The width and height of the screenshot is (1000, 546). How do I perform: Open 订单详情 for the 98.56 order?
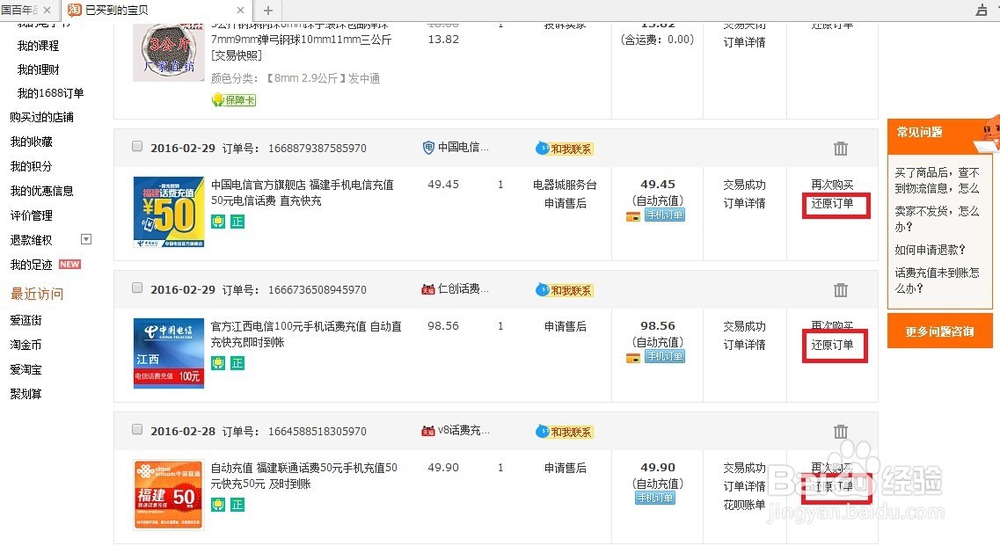pos(744,345)
